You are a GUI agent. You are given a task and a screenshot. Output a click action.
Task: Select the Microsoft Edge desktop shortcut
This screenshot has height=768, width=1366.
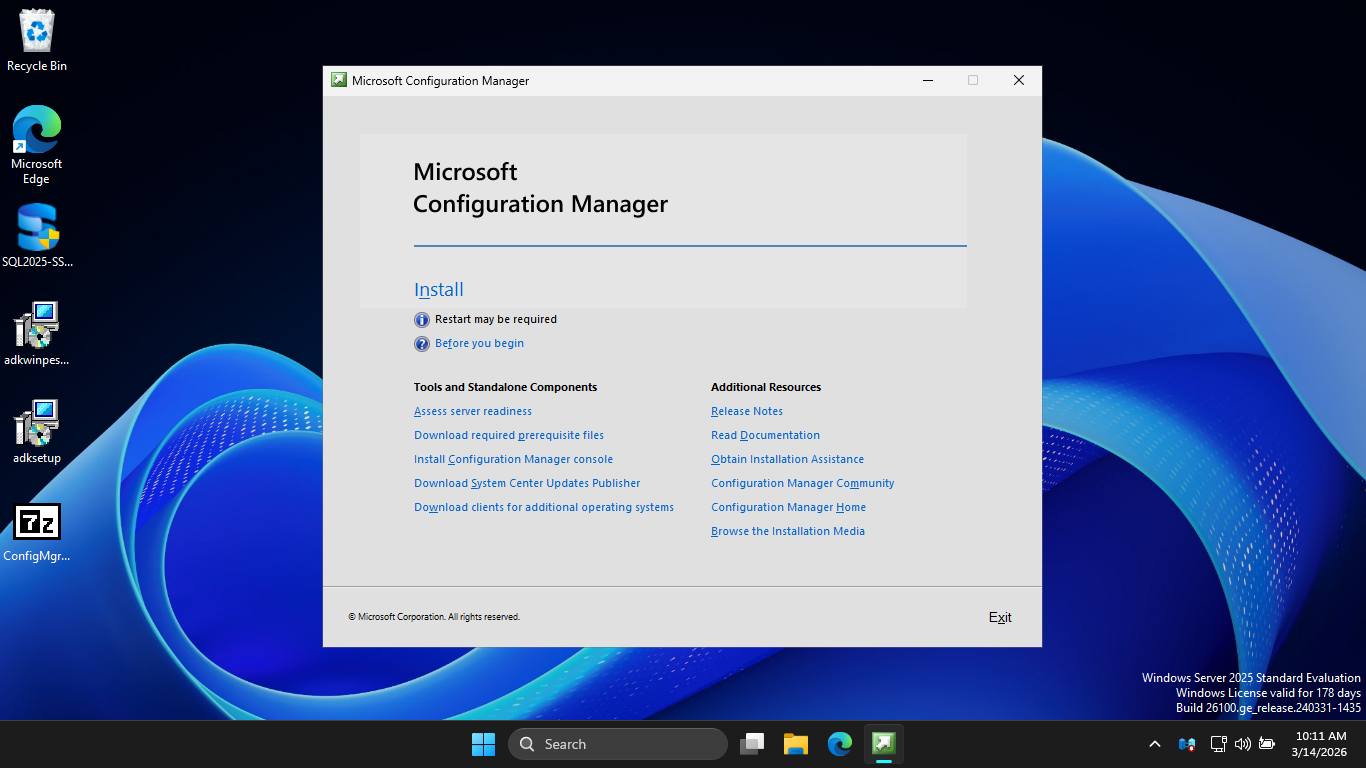pyautogui.click(x=37, y=145)
